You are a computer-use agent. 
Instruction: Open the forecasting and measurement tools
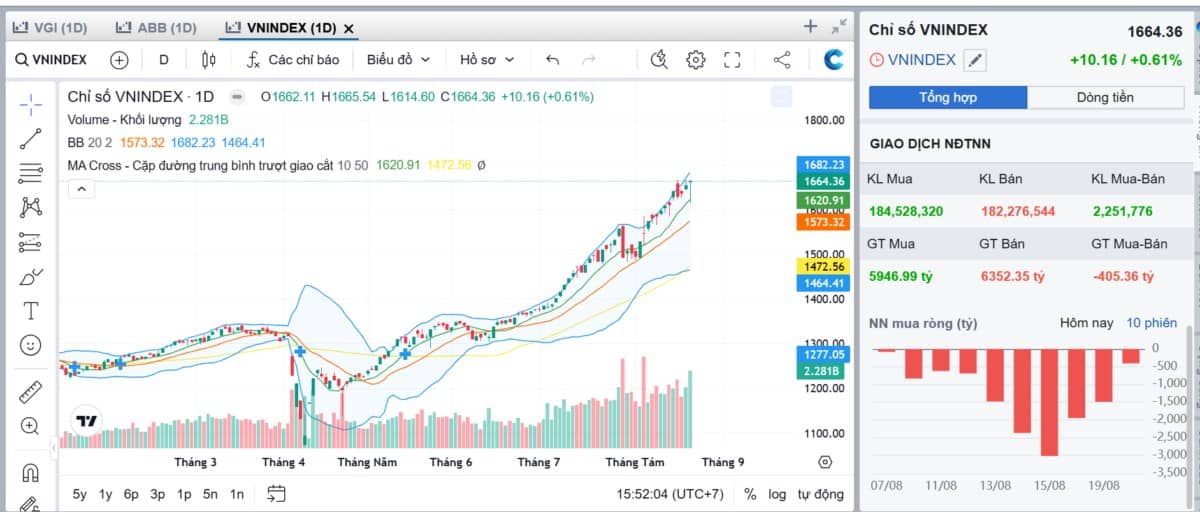click(31, 242)
